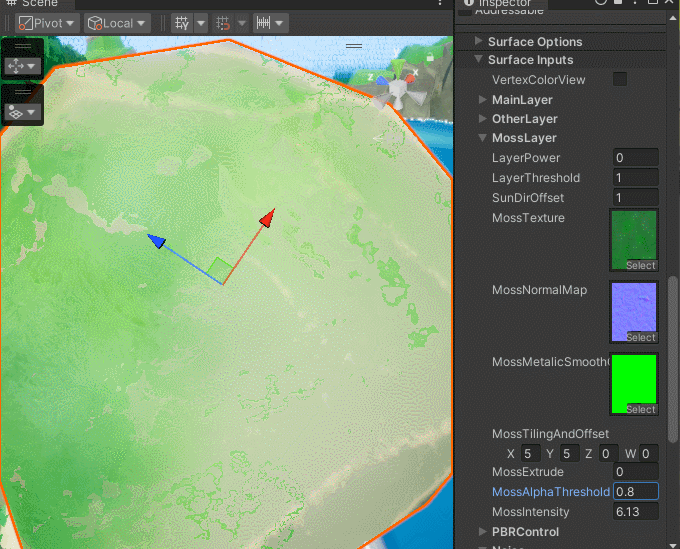Switch to the Scene tab

(x=40, y=4)
